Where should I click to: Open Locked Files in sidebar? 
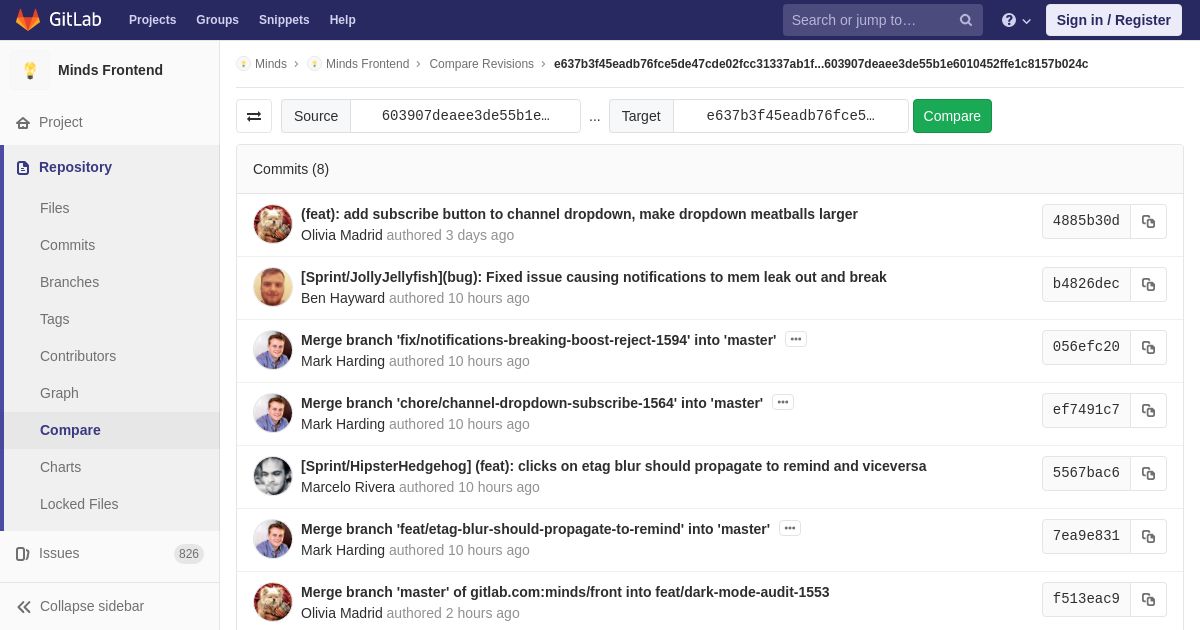(x=79, y=504)
